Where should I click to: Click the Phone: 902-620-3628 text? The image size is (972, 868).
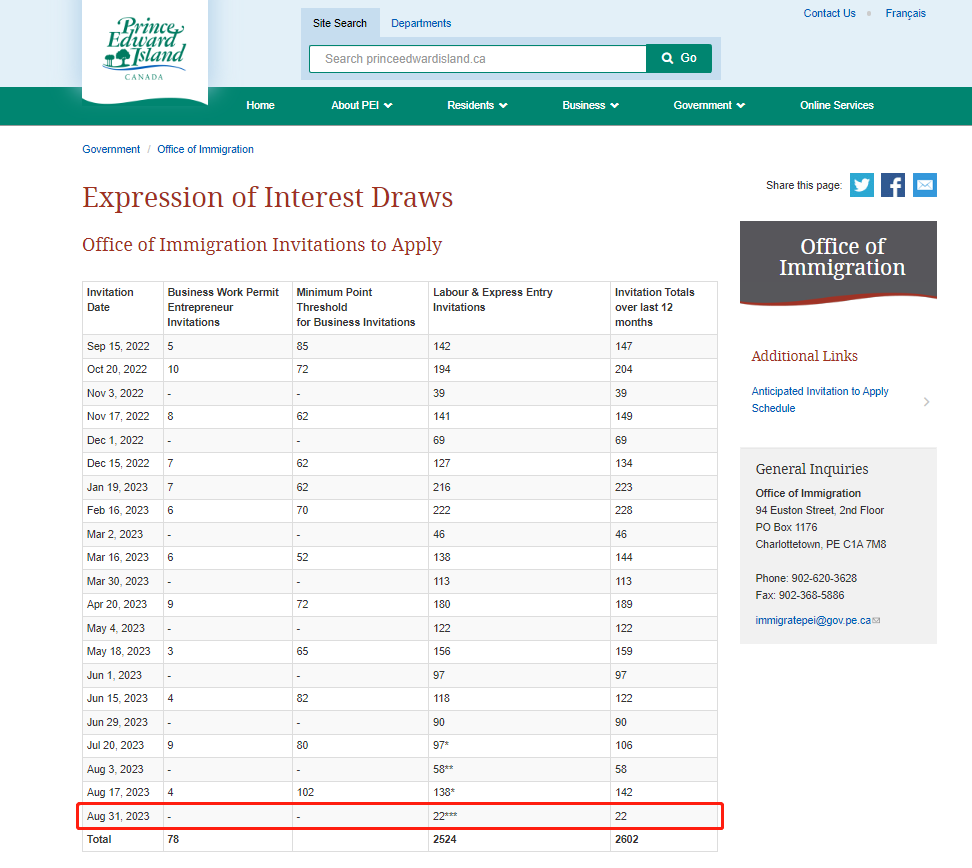pos(806,578)
